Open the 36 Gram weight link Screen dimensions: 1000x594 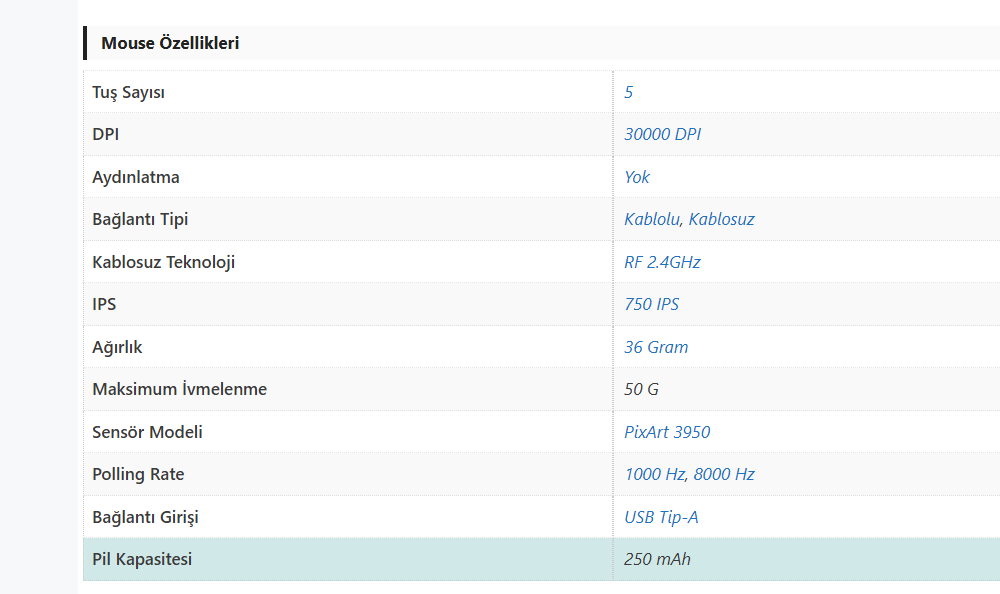(x=656, y=347)
